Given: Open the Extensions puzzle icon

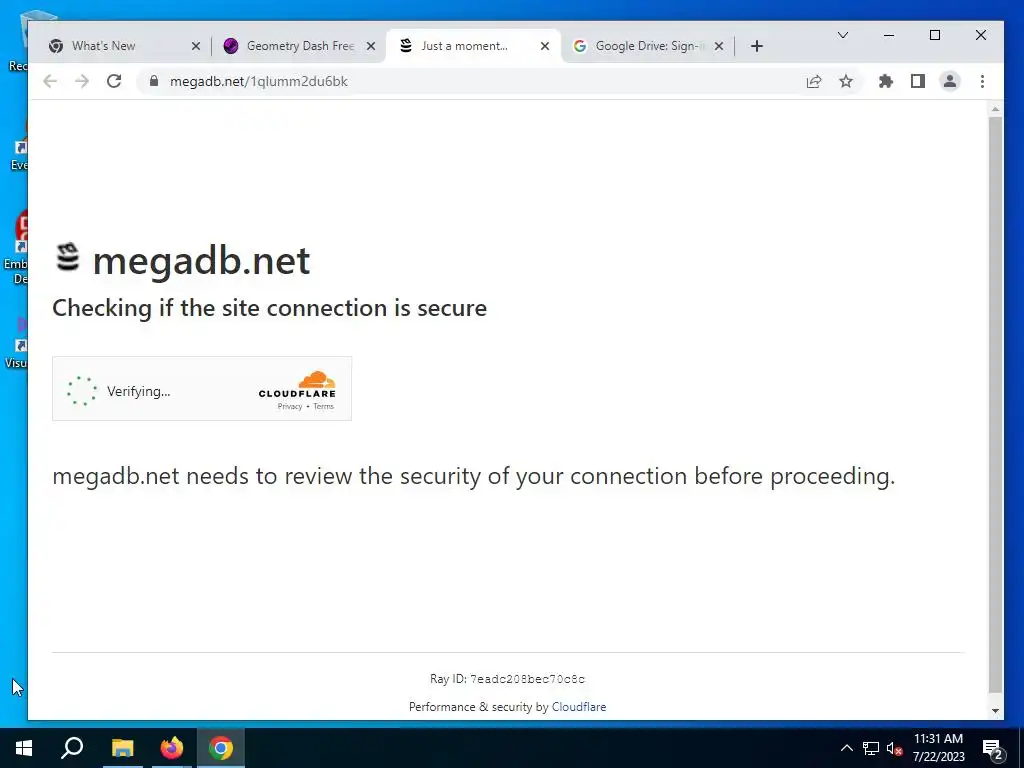Looking at the screenshot, I should pos(886,81).
